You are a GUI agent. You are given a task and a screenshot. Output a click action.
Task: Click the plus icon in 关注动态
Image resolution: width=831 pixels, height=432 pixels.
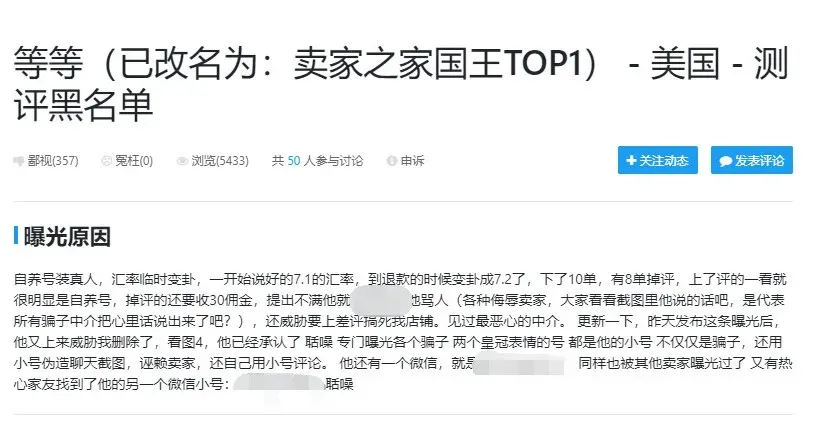[x=631, y=160]
